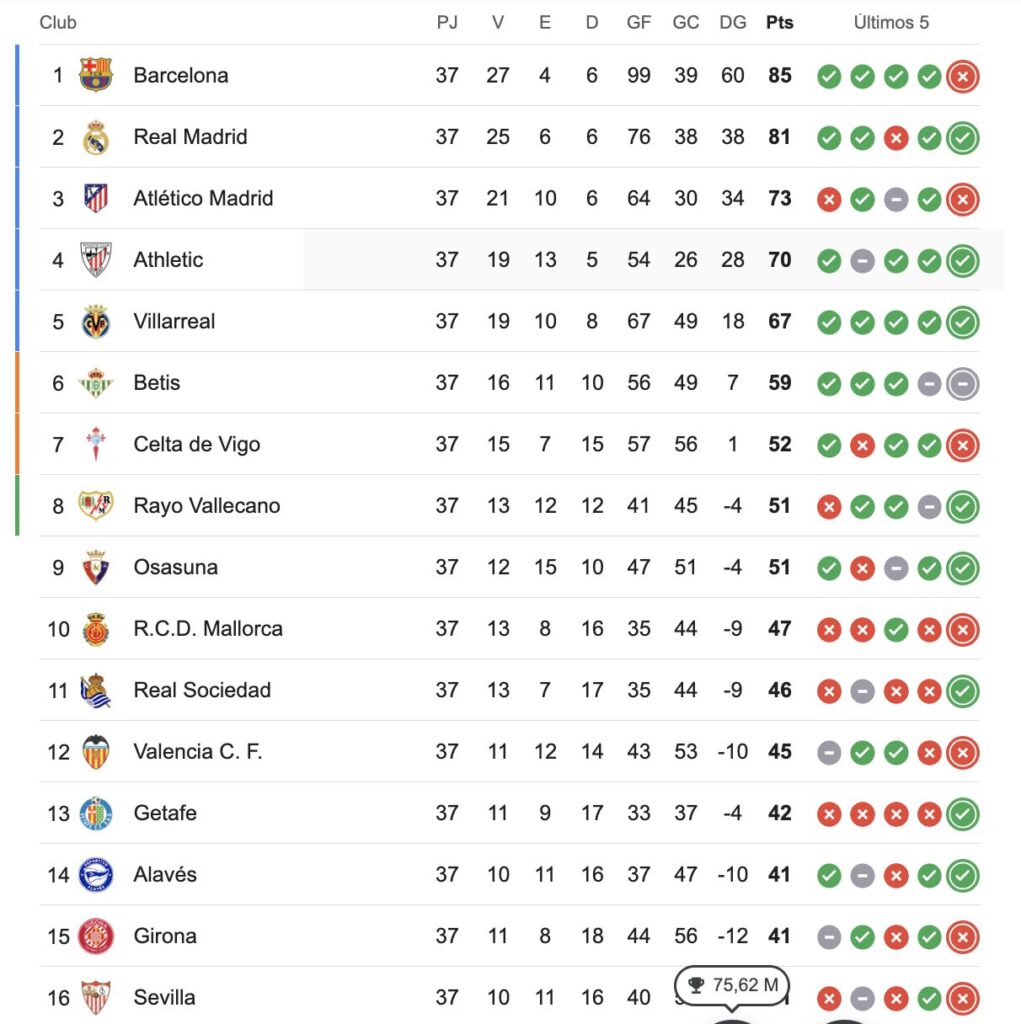The image size is (1021, 1024).
Task: Click the Real Madrid crest icon
Action: pos(96,137)
